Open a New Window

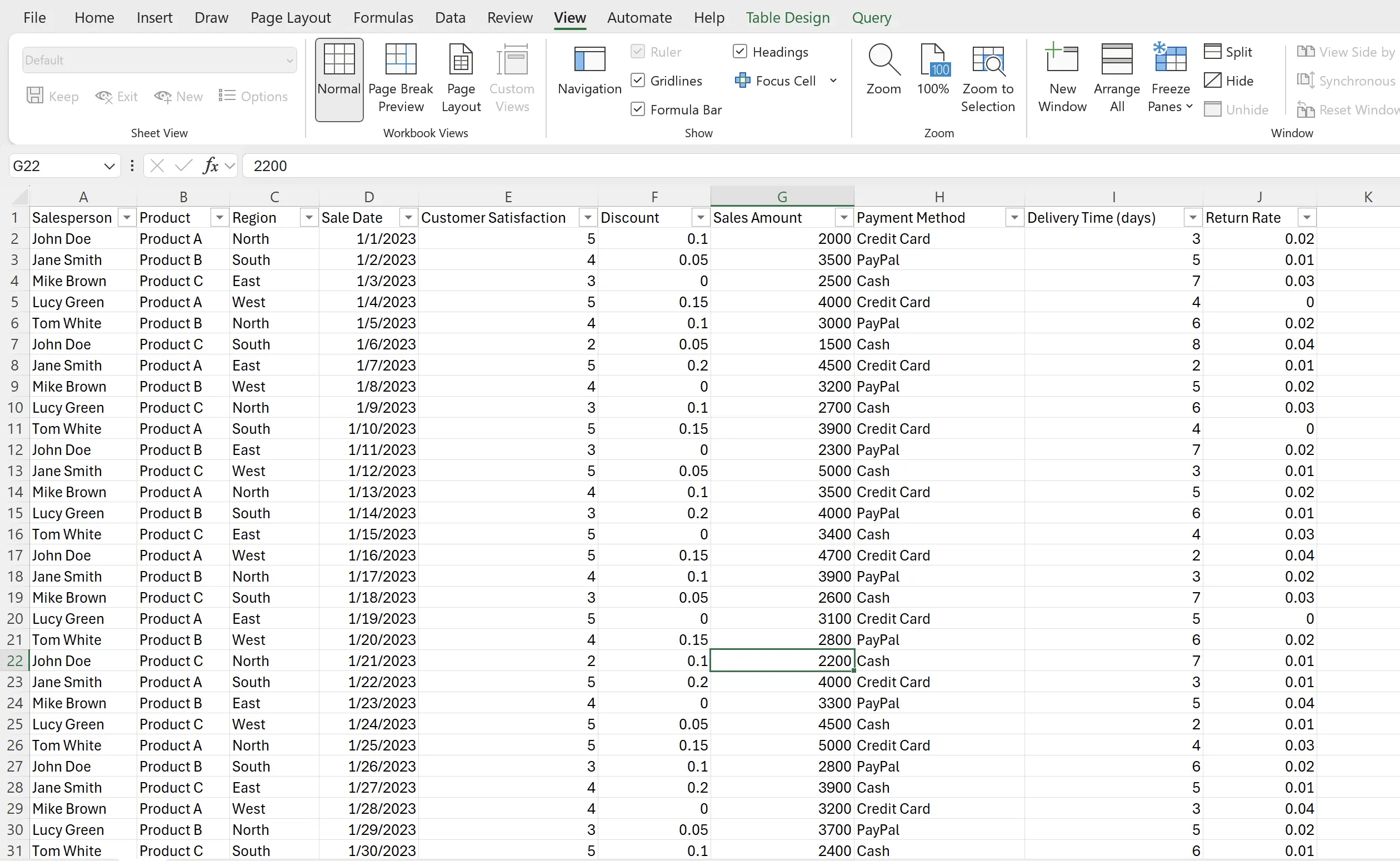pos(1062,78)
